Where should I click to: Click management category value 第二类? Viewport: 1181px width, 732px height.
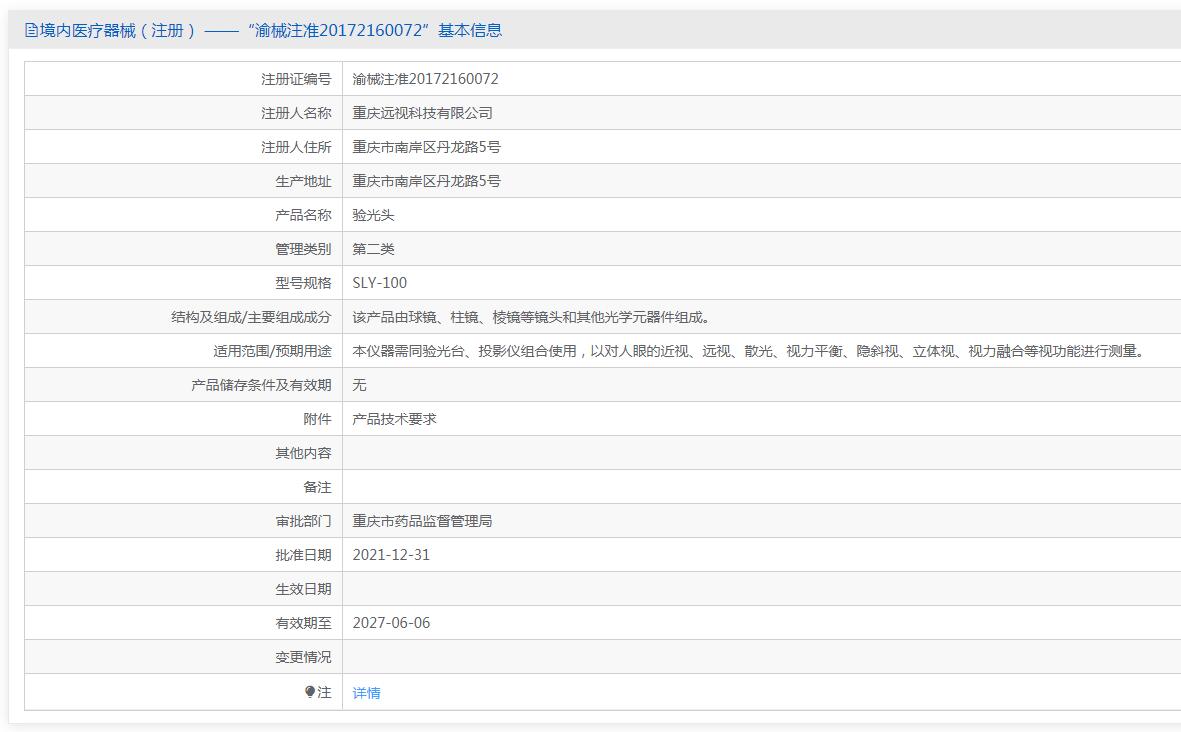374,249
